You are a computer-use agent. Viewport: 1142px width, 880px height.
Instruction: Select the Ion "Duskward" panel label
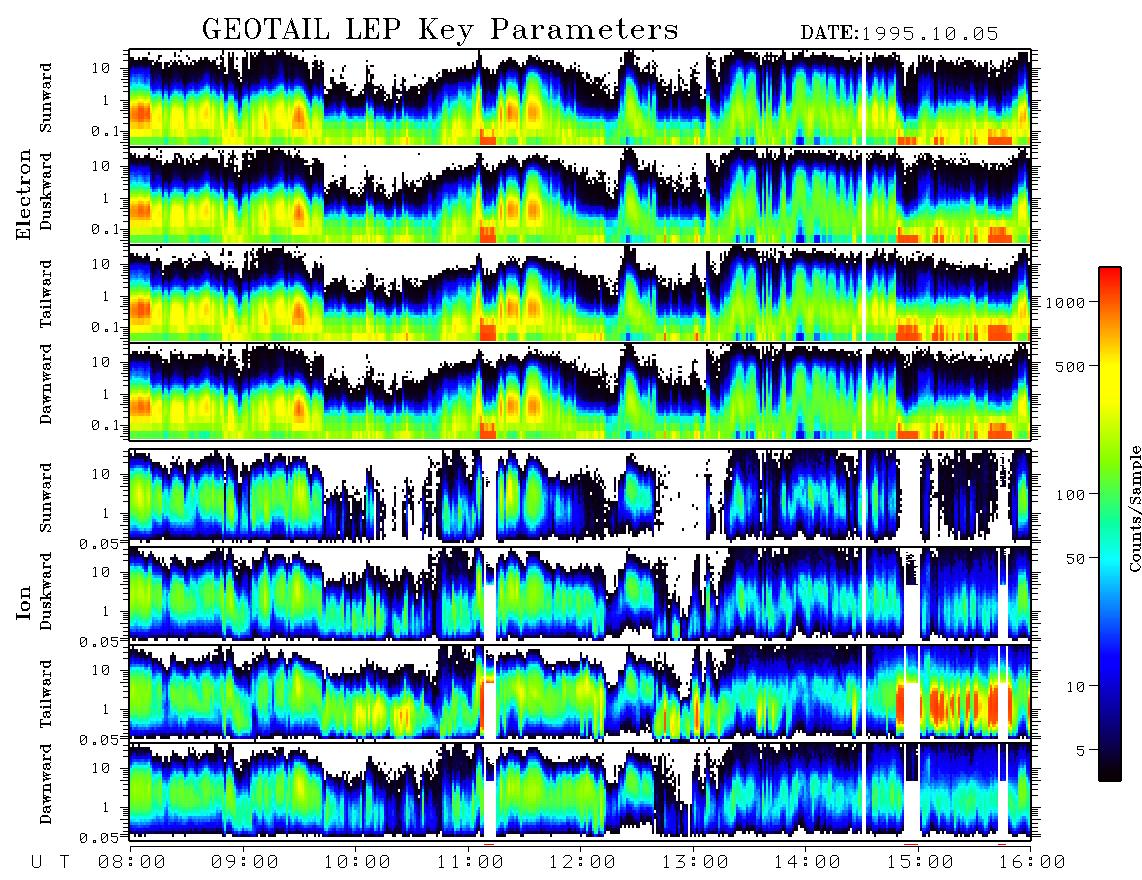[x=46, y=591]
